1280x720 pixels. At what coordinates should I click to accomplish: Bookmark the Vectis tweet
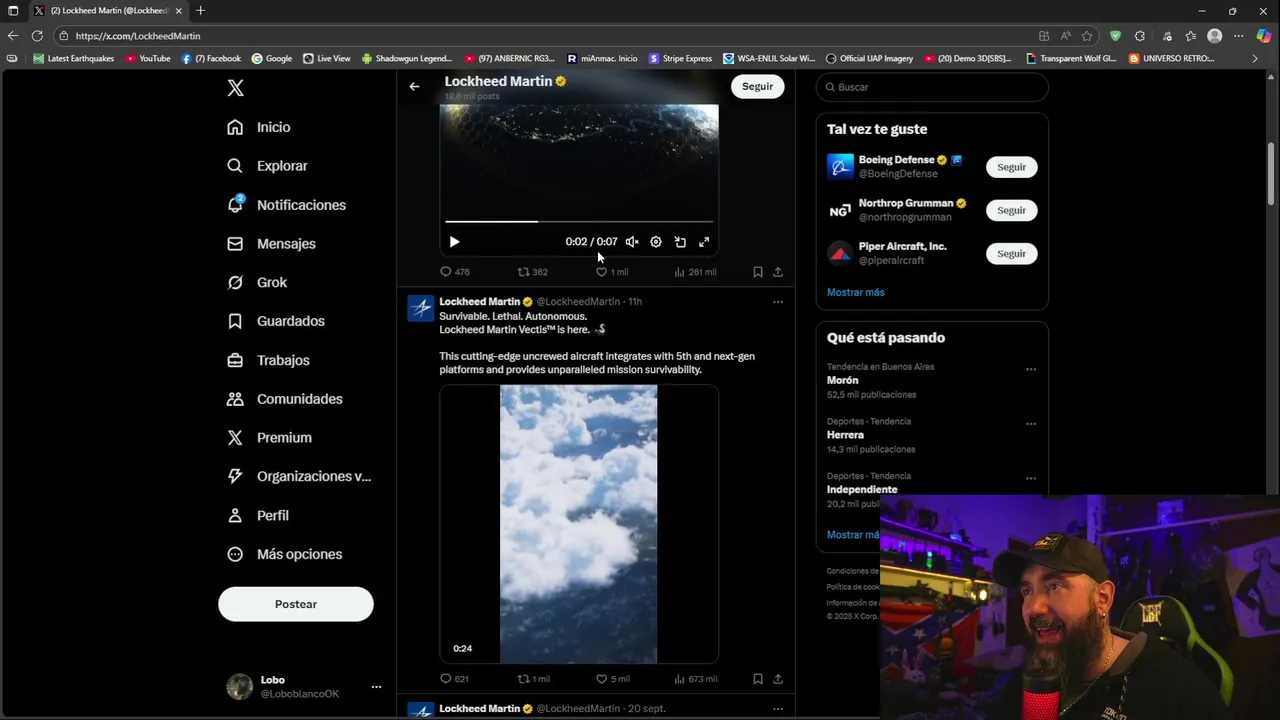coord(758,679)
